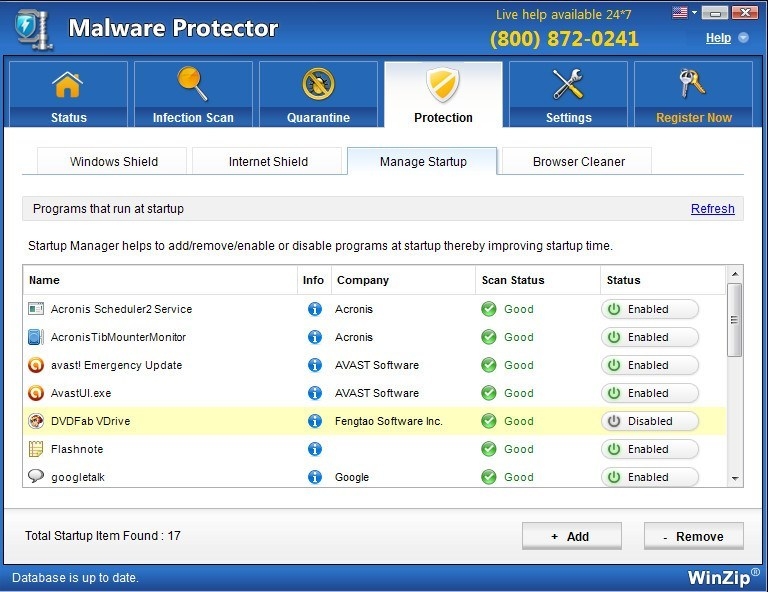
Task: Toggle googletalk startup status
Action: (x=649, y=477)
